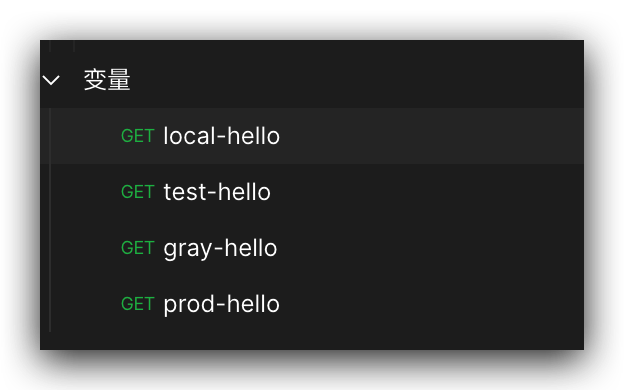Click the word hello in local-hello
Screen dimensions: 624x390
pyautogui.click(x=254, y=136)
